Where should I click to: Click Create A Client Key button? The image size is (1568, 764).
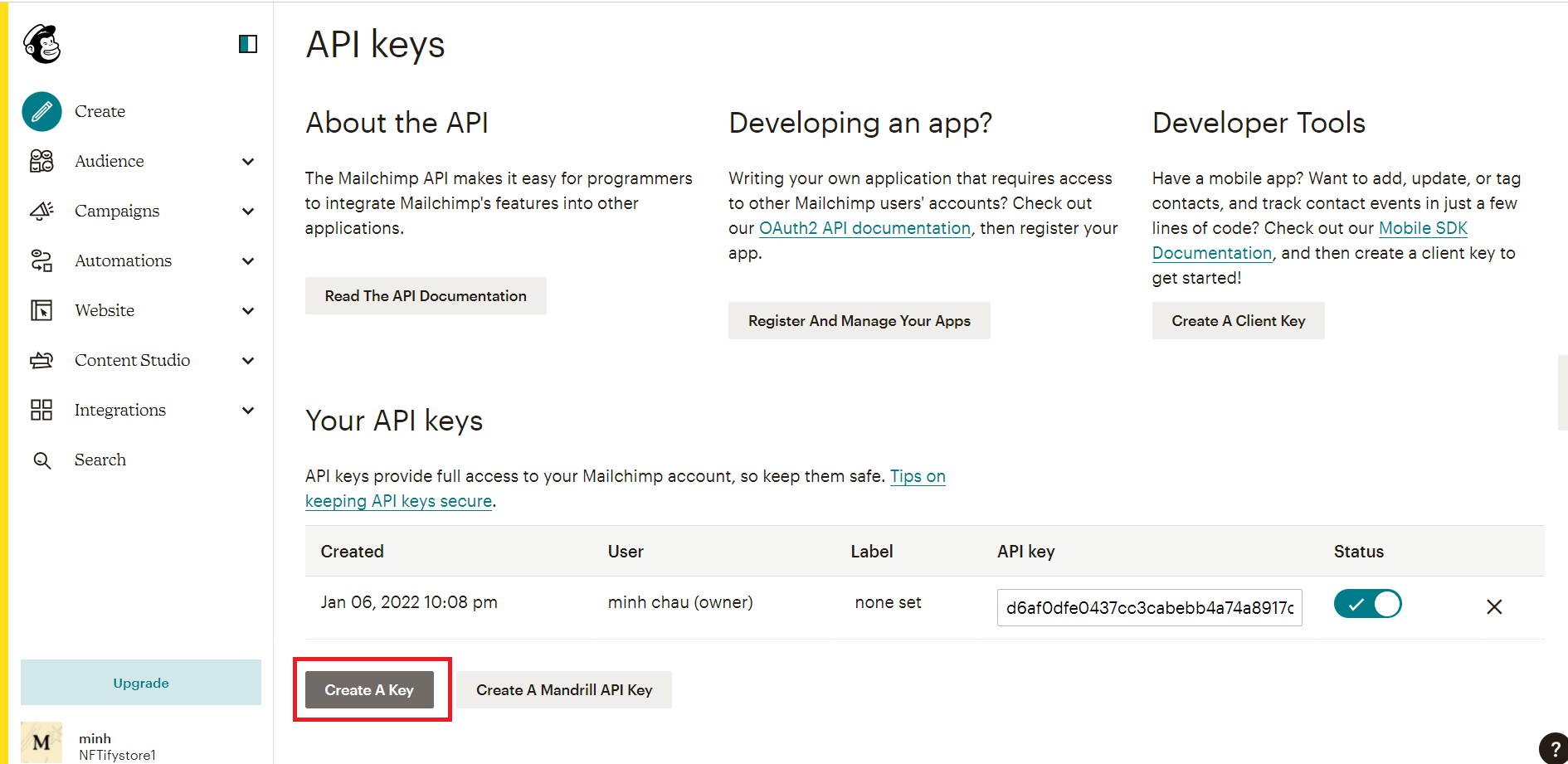pyautogui.click(x=1238, y=321)
